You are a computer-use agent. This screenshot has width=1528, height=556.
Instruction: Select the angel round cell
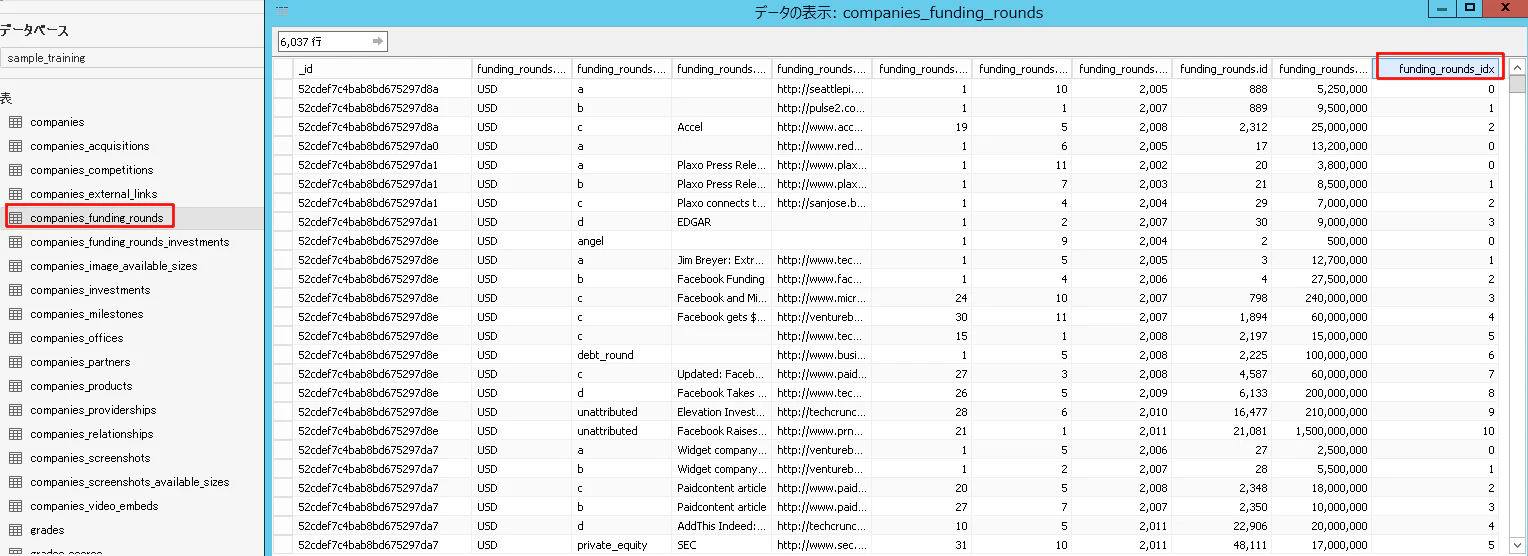click(622, 241)
